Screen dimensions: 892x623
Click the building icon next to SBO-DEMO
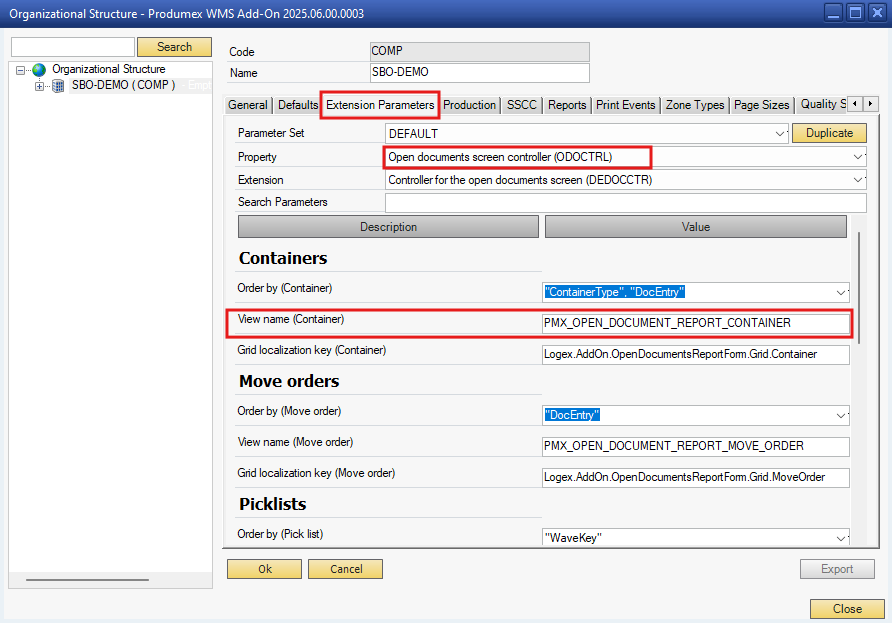[x=58, y=85]
